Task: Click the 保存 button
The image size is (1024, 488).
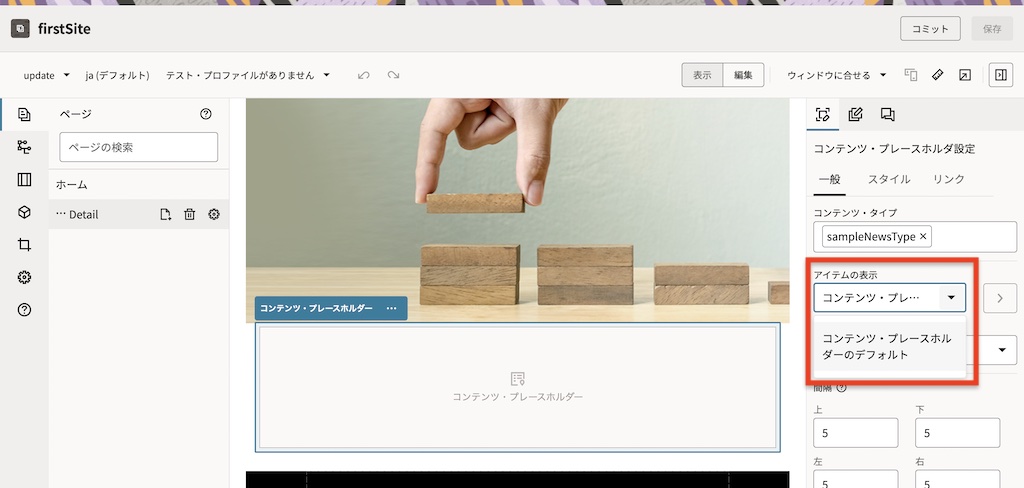Action: click(992, 29)
